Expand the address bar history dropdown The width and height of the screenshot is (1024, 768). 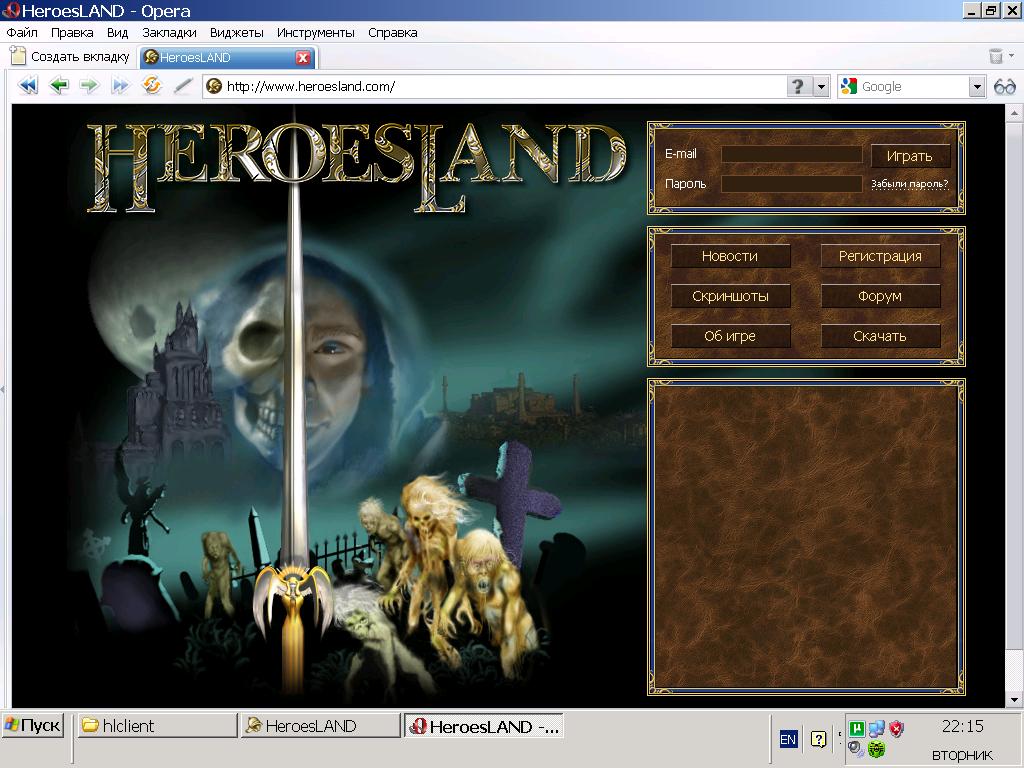(822, 87)
